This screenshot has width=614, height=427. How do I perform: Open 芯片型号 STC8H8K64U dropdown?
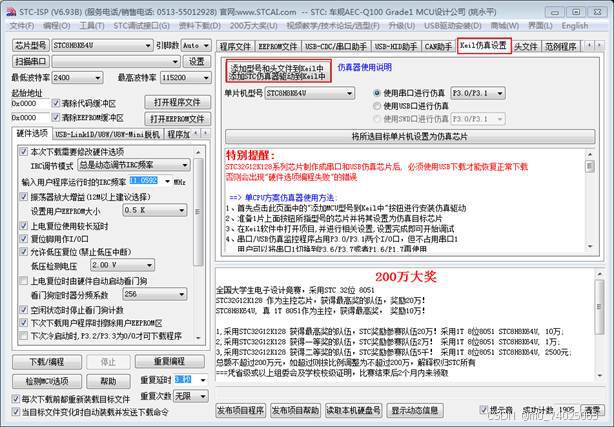(x=102, y=45)
